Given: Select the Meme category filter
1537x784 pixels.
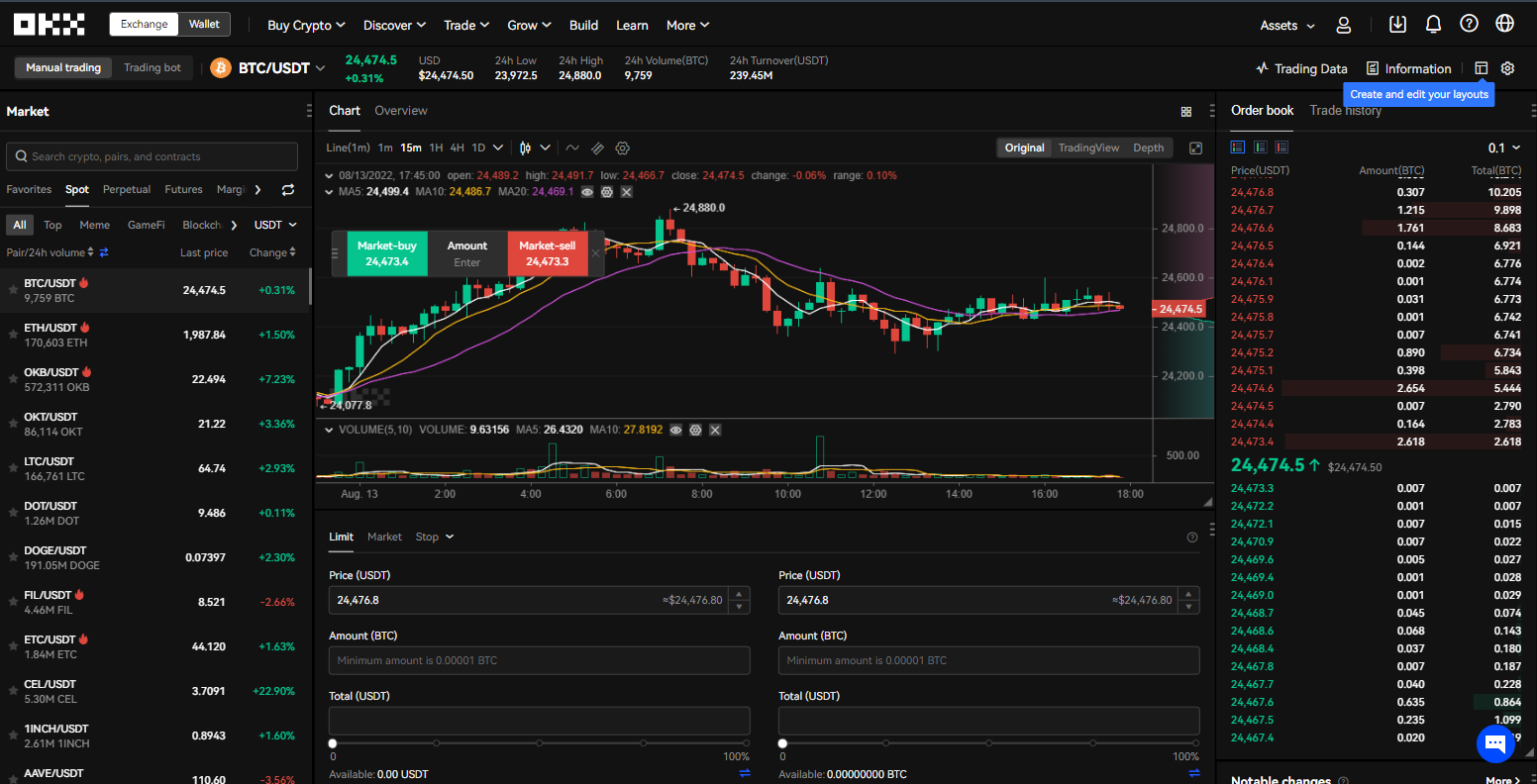Looking at the screenshot, I should click(x=94, y=225).
